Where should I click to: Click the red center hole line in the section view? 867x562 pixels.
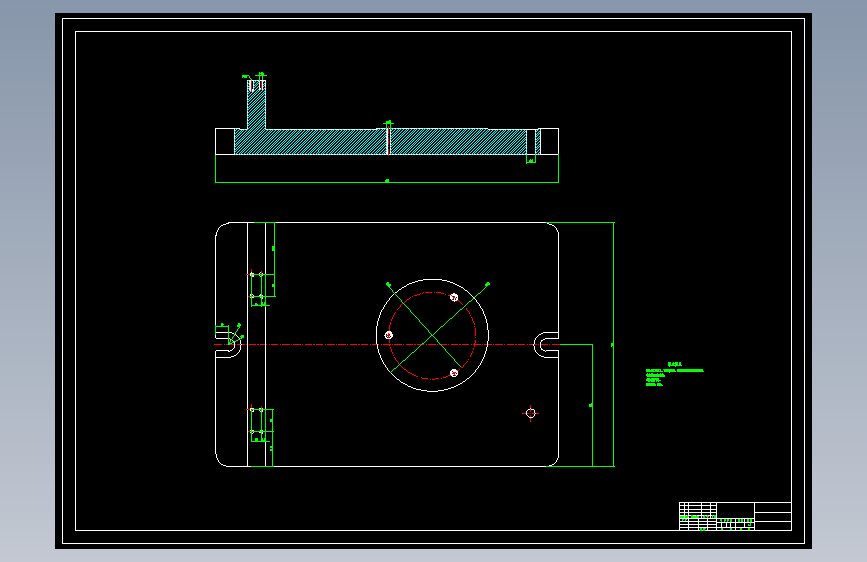(388, 140)
